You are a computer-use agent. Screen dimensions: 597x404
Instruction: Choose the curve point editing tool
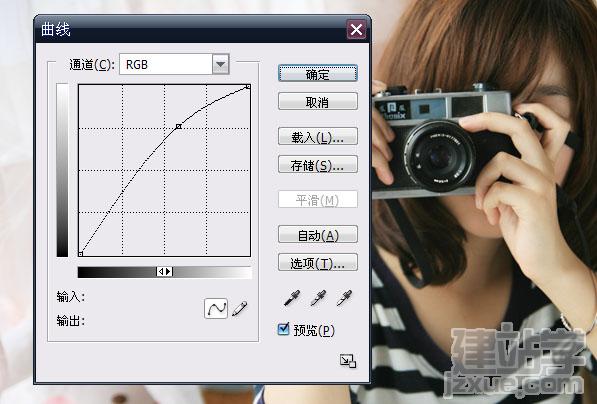[x=216, y=308]
